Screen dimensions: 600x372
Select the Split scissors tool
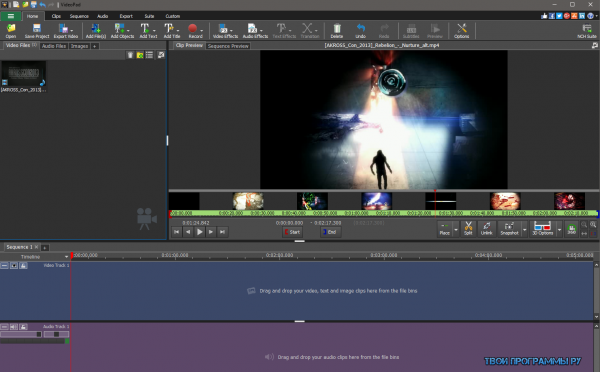468,228
